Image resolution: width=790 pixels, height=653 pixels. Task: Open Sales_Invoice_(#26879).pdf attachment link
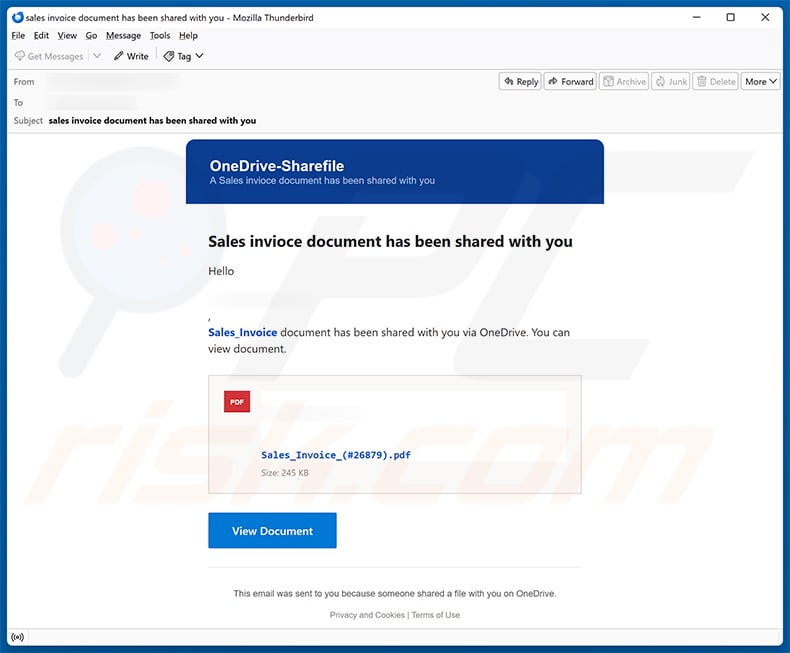[x=336, y=455]
